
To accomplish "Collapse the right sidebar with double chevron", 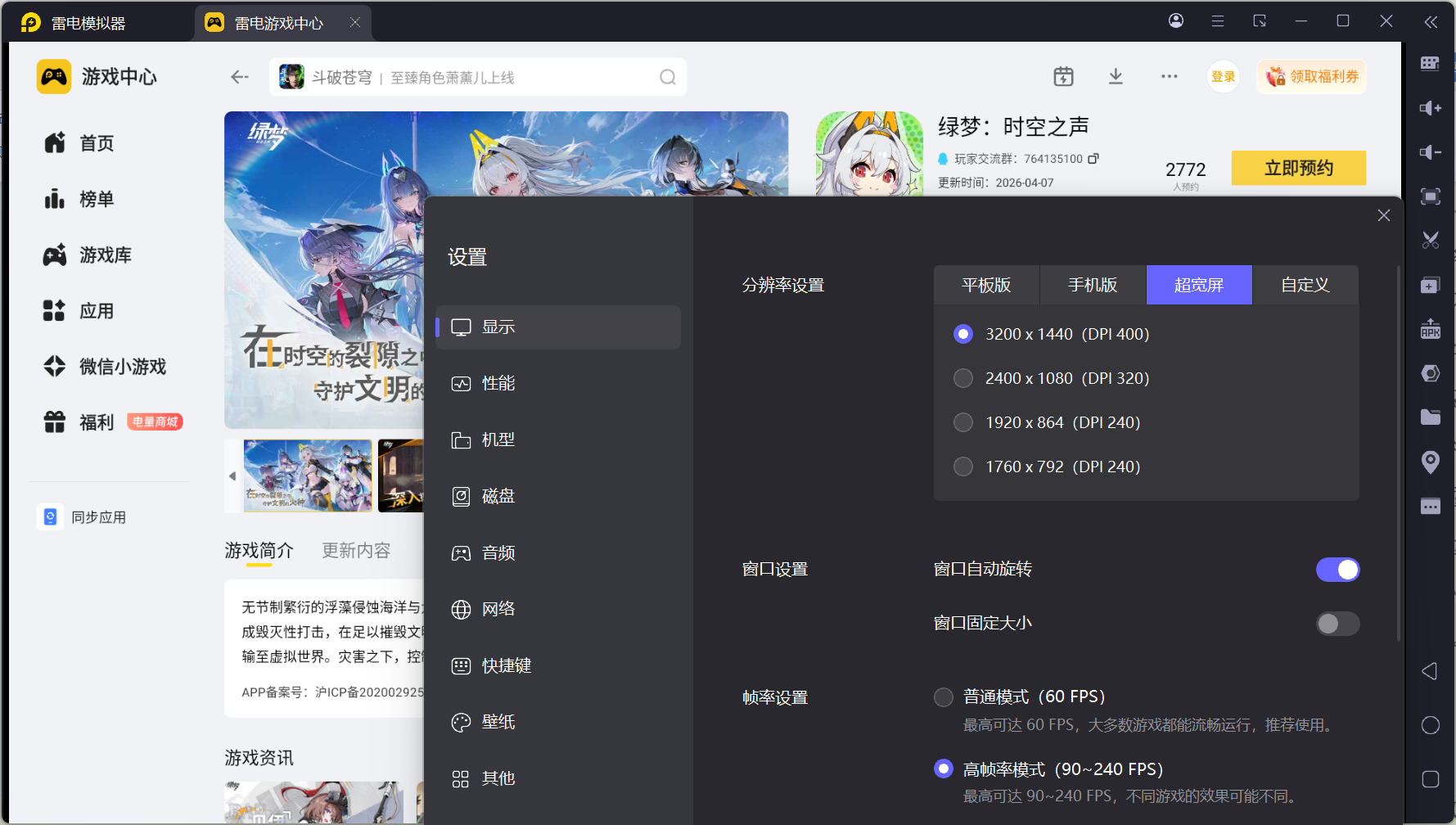I will 1430,22.
